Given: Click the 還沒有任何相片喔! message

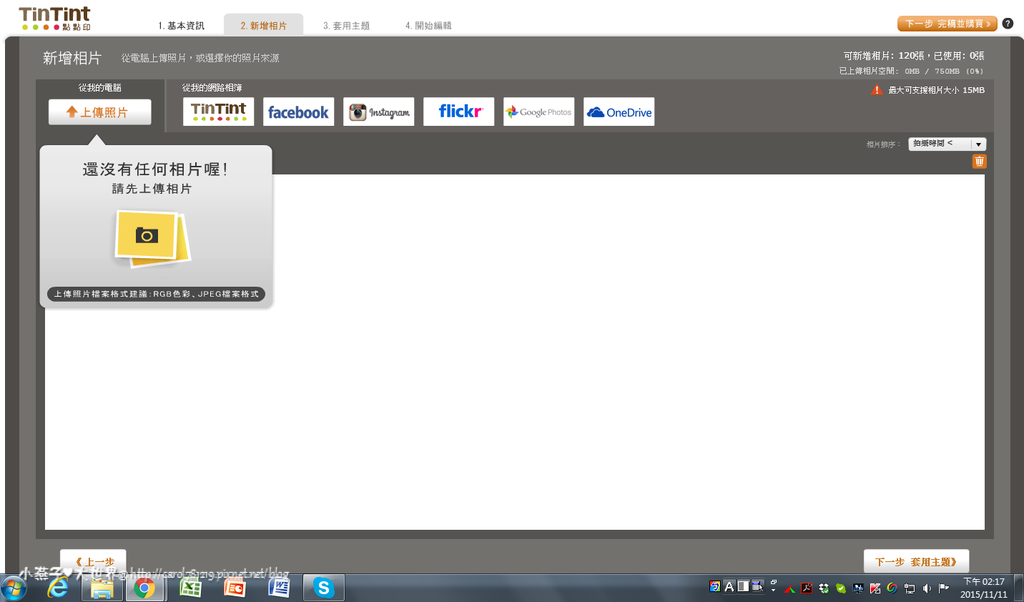Looking at the screenshot, I should 155,170.
